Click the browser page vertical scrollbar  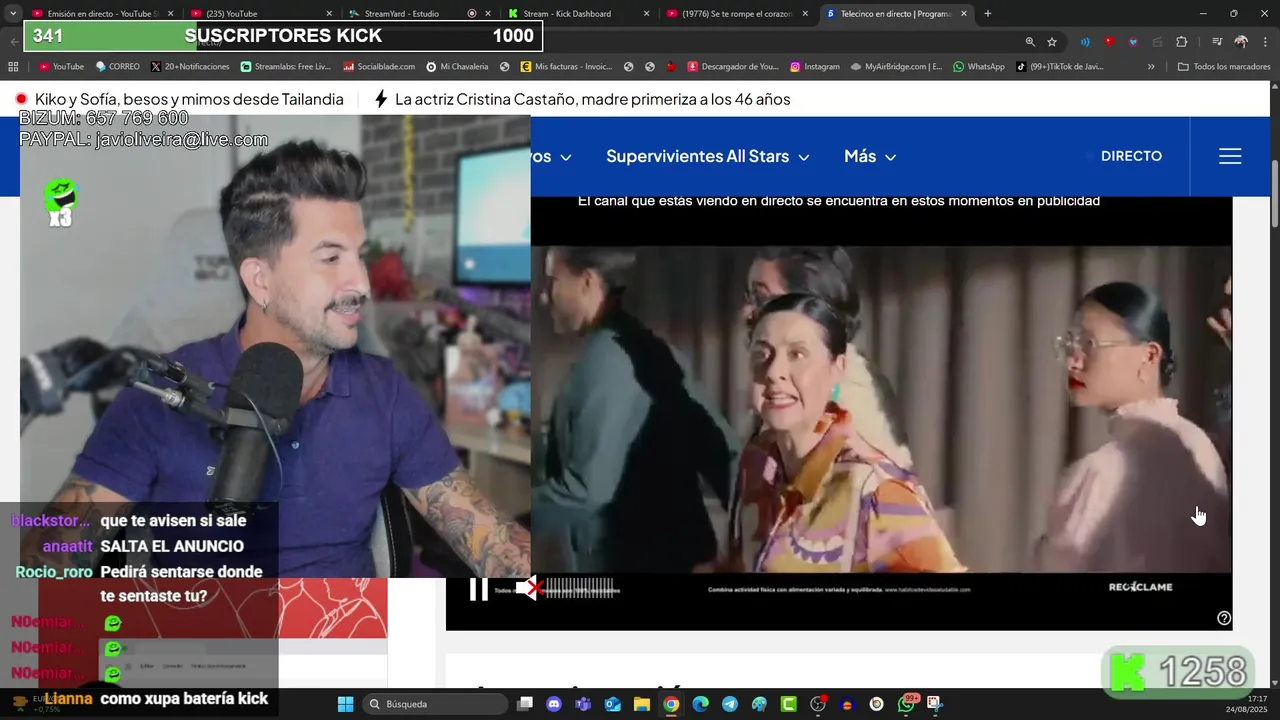tap(1274, 192)
